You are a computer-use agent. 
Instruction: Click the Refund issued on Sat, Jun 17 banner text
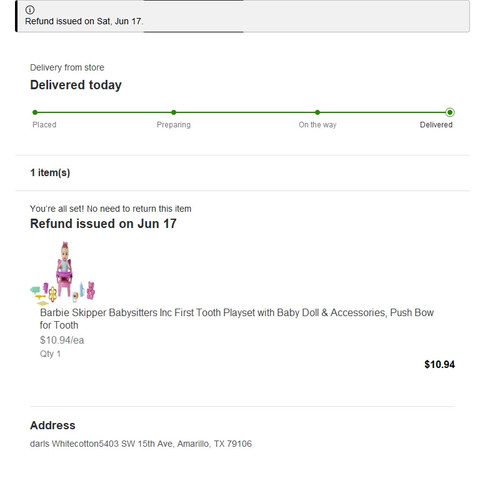pyautogui.click(x=84, y=21)
